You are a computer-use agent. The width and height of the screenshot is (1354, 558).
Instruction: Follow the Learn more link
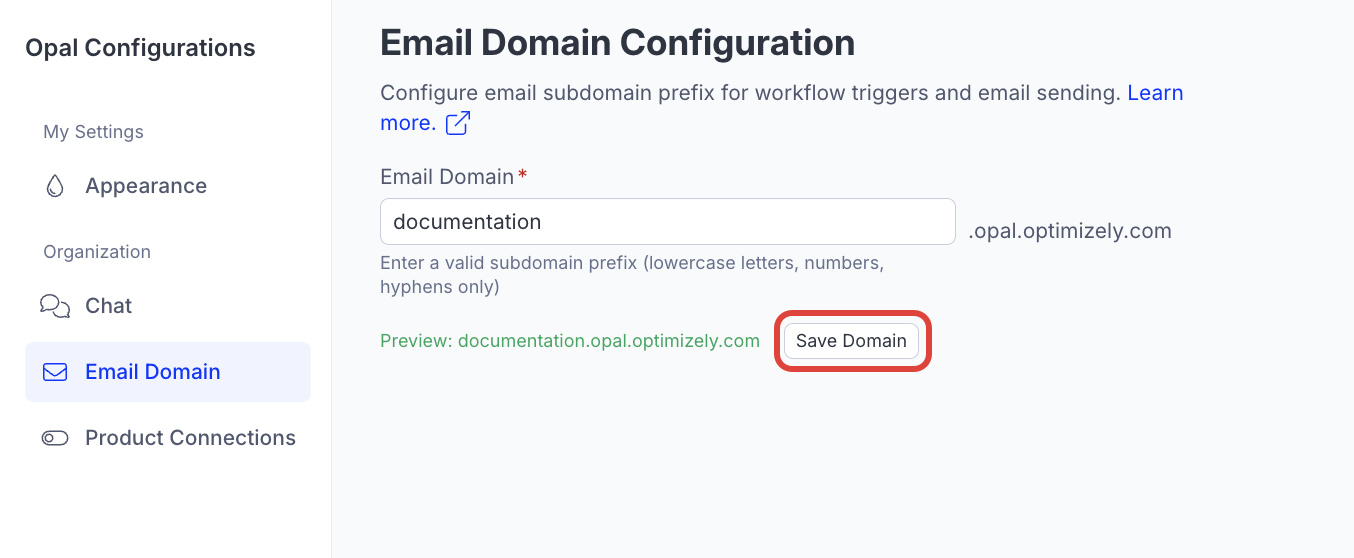point(1155,93)
